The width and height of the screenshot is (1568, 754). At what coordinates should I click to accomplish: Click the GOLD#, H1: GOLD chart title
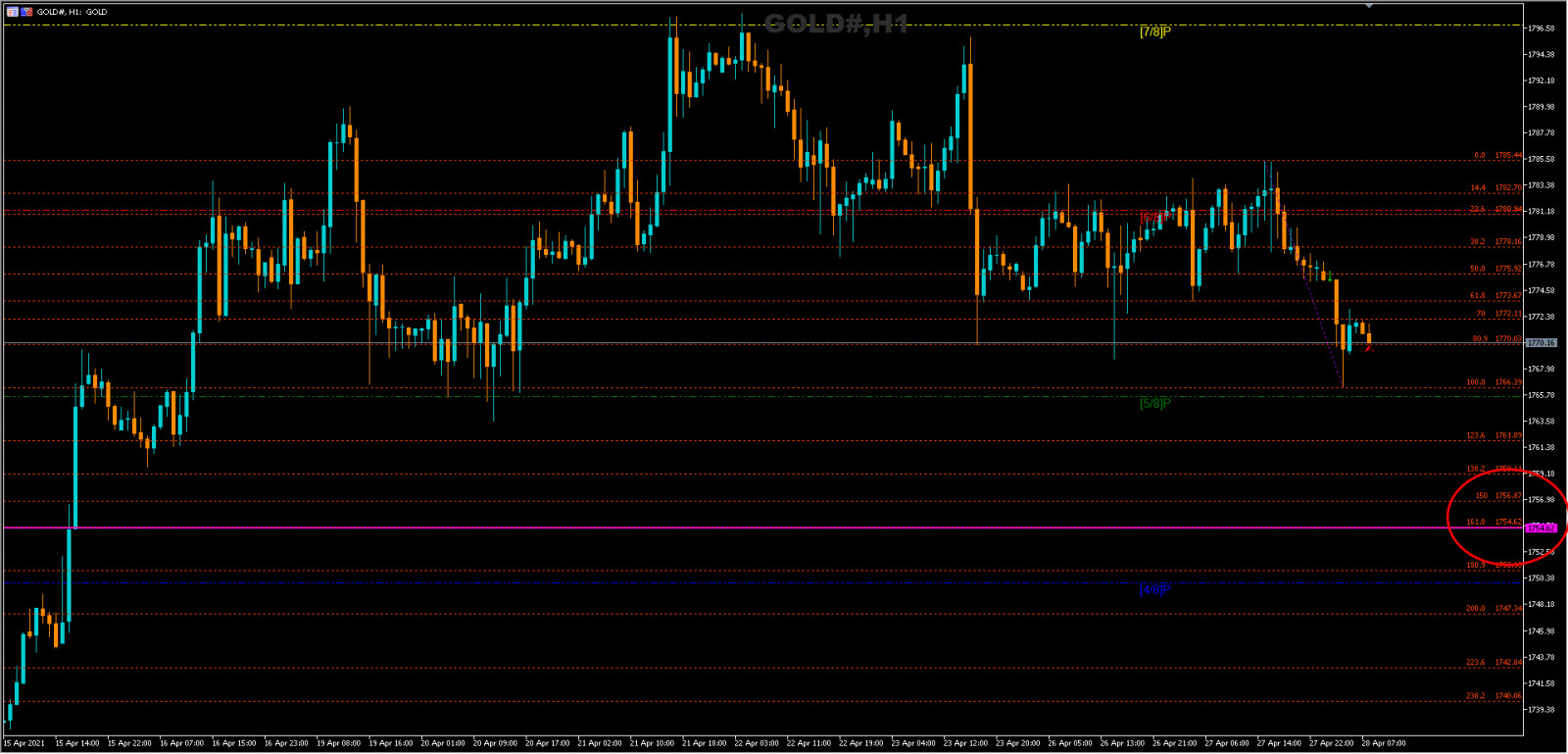click(72, 12)
